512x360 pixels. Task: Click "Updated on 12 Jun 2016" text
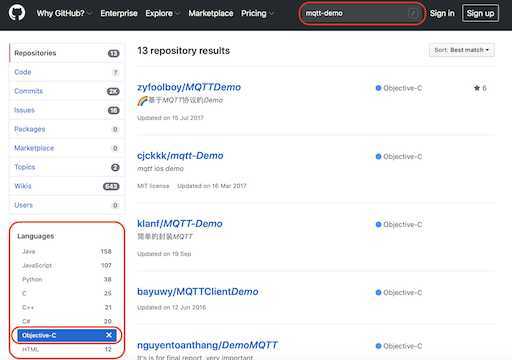point(172,307)
